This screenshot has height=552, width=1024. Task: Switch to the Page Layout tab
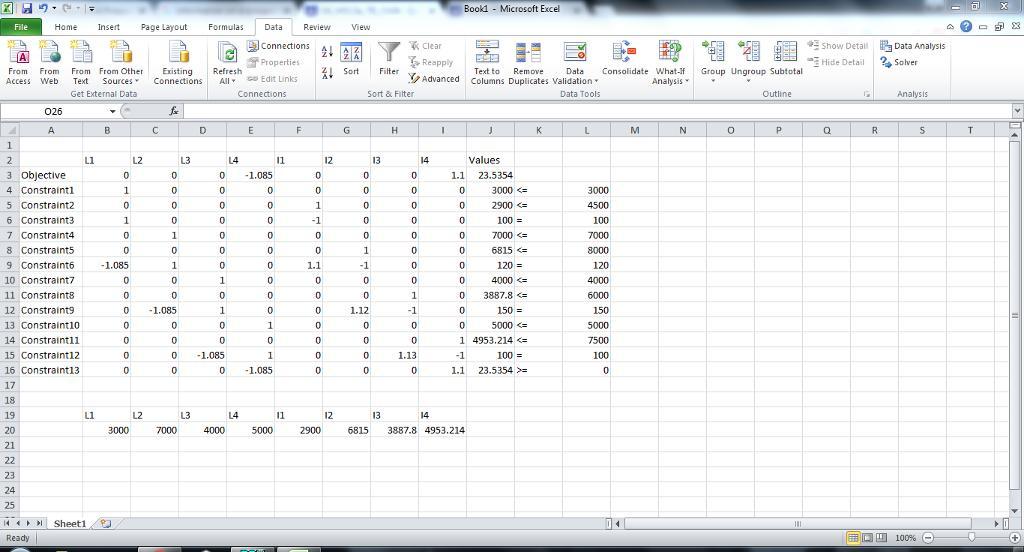[x=164, y=27]
